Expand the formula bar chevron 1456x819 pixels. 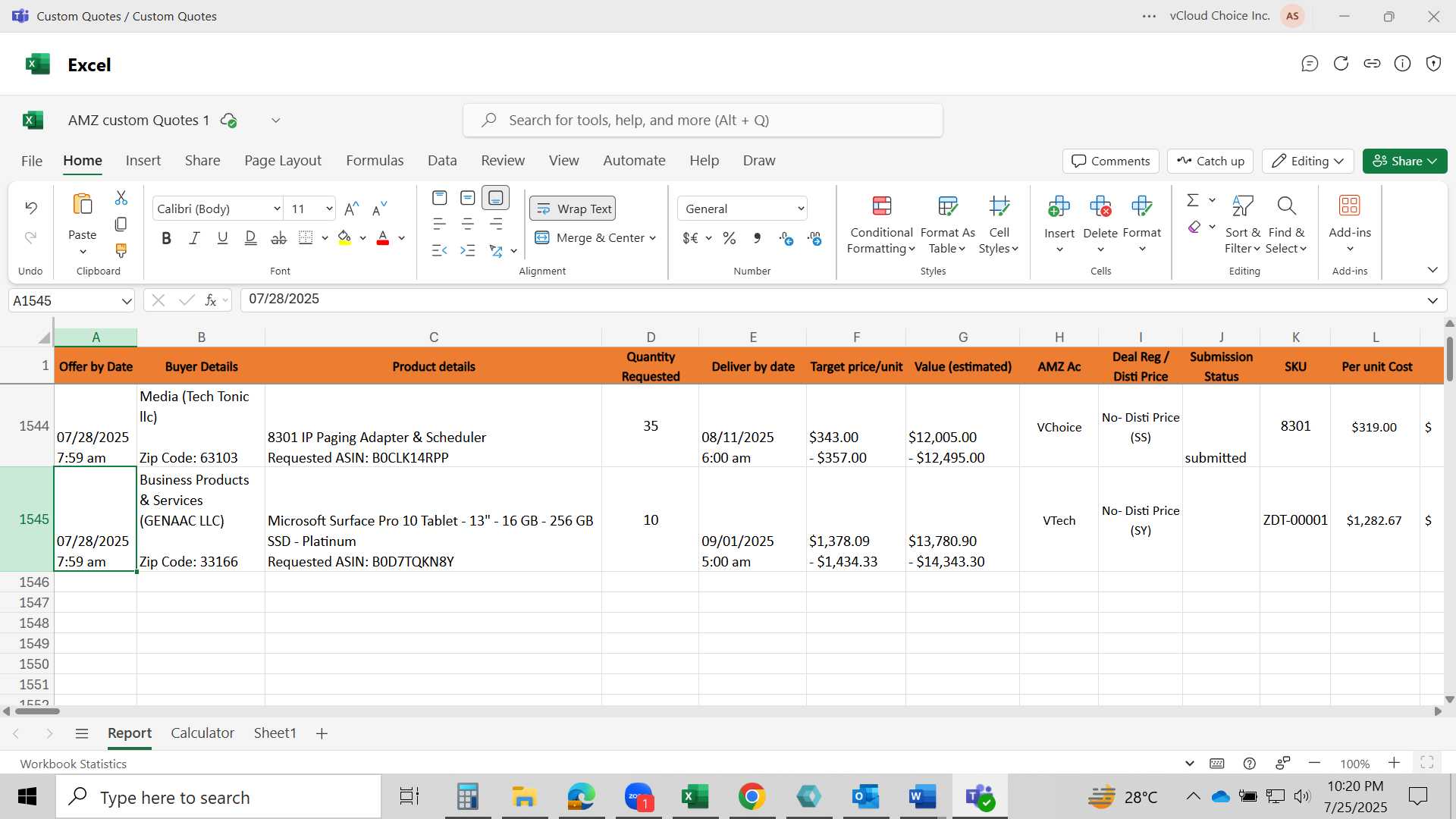(1432, 300)
